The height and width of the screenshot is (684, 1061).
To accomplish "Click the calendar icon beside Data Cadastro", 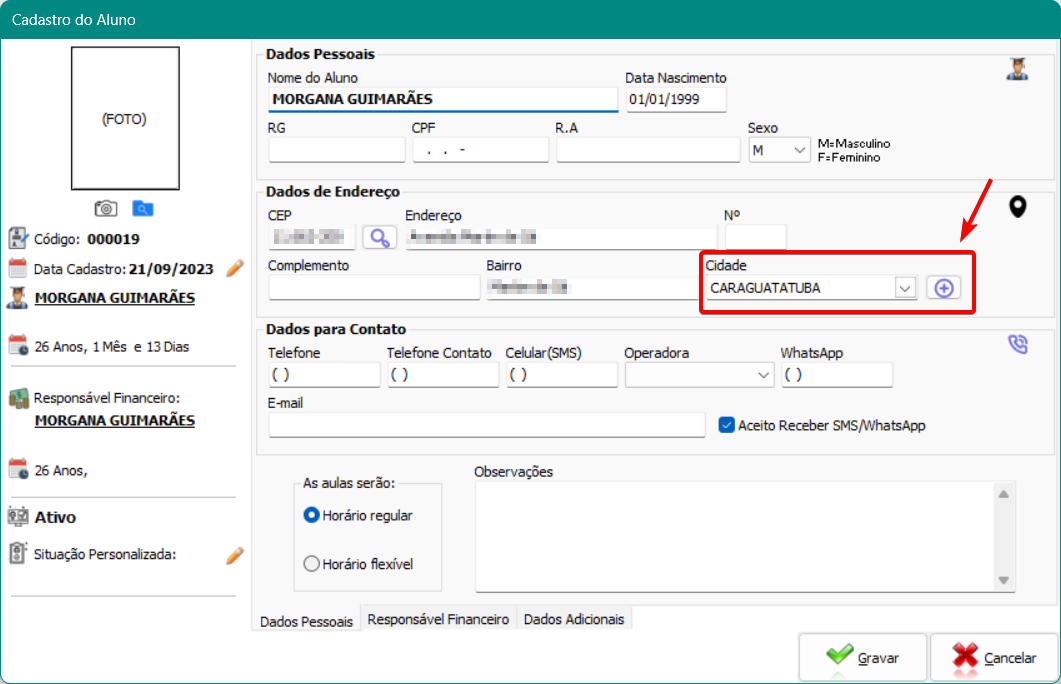I will [x=18, y=268].
